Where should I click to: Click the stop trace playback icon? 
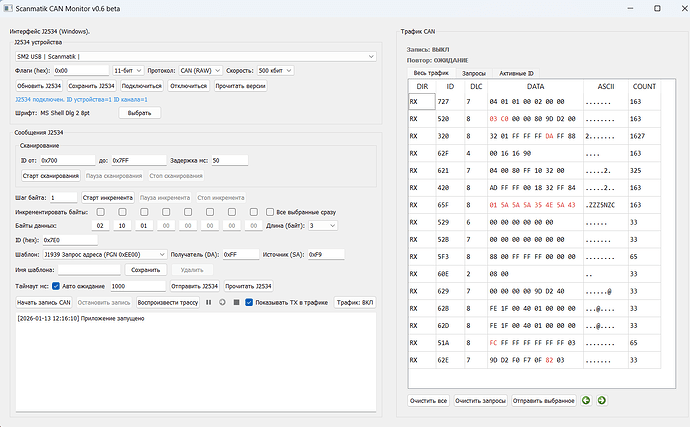(235, 301)
